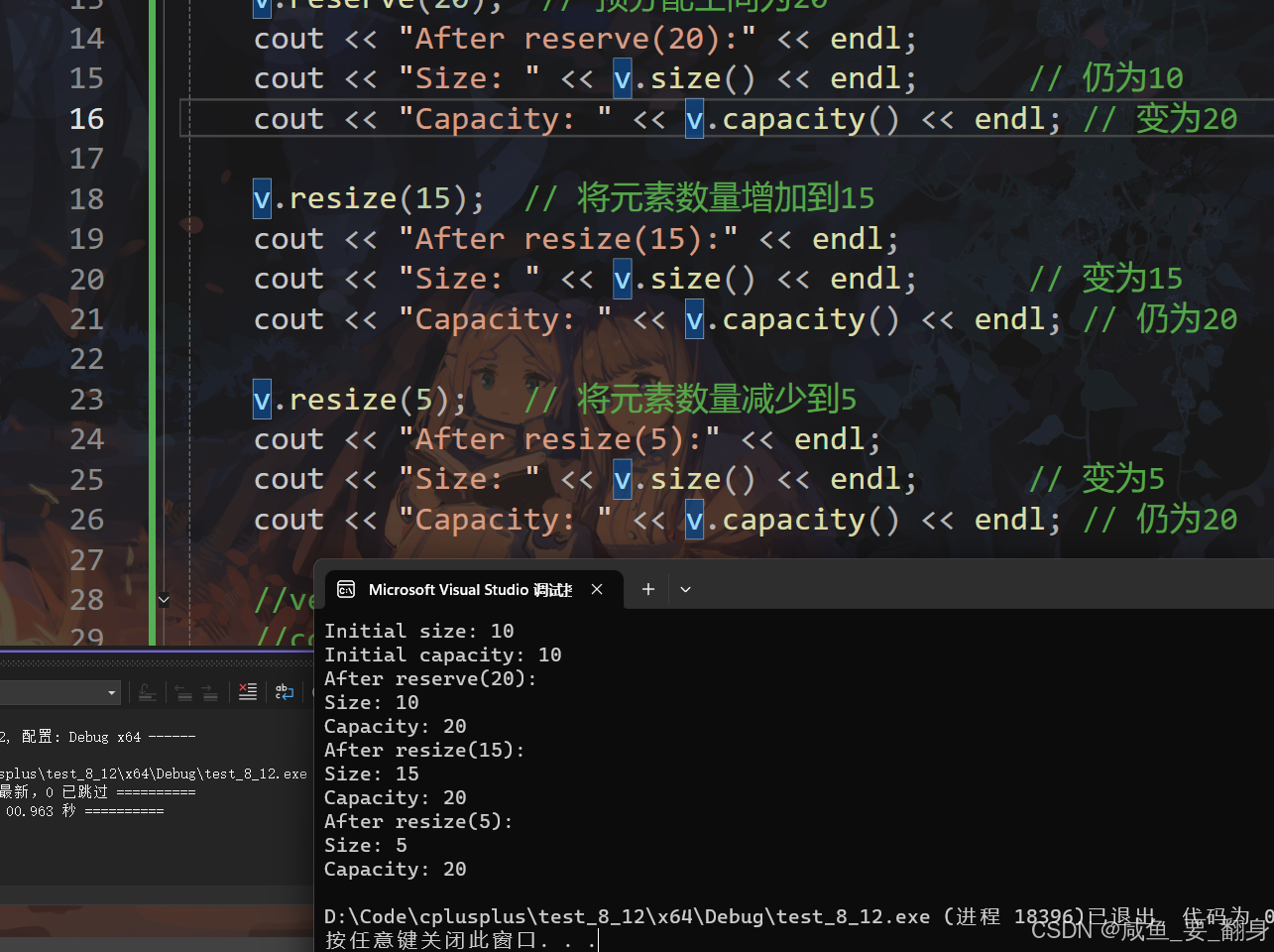Click the "按任意键关闭此窗口" prompt line
Viewport: 1274px width, 952px height.
click(x=461, y=939)
